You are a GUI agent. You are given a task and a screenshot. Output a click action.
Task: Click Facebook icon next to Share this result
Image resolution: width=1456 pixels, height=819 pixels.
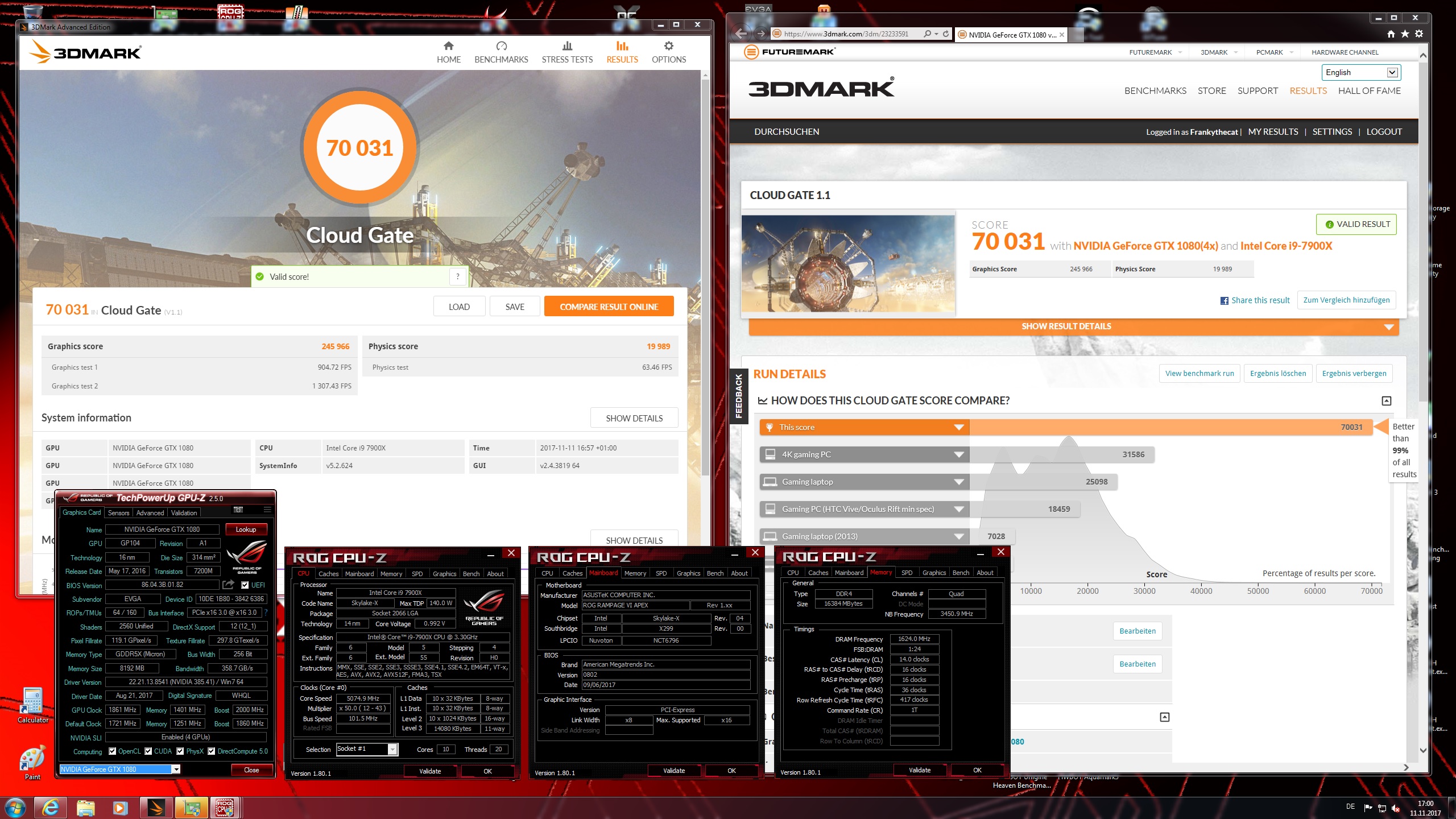click(1225, 300)
